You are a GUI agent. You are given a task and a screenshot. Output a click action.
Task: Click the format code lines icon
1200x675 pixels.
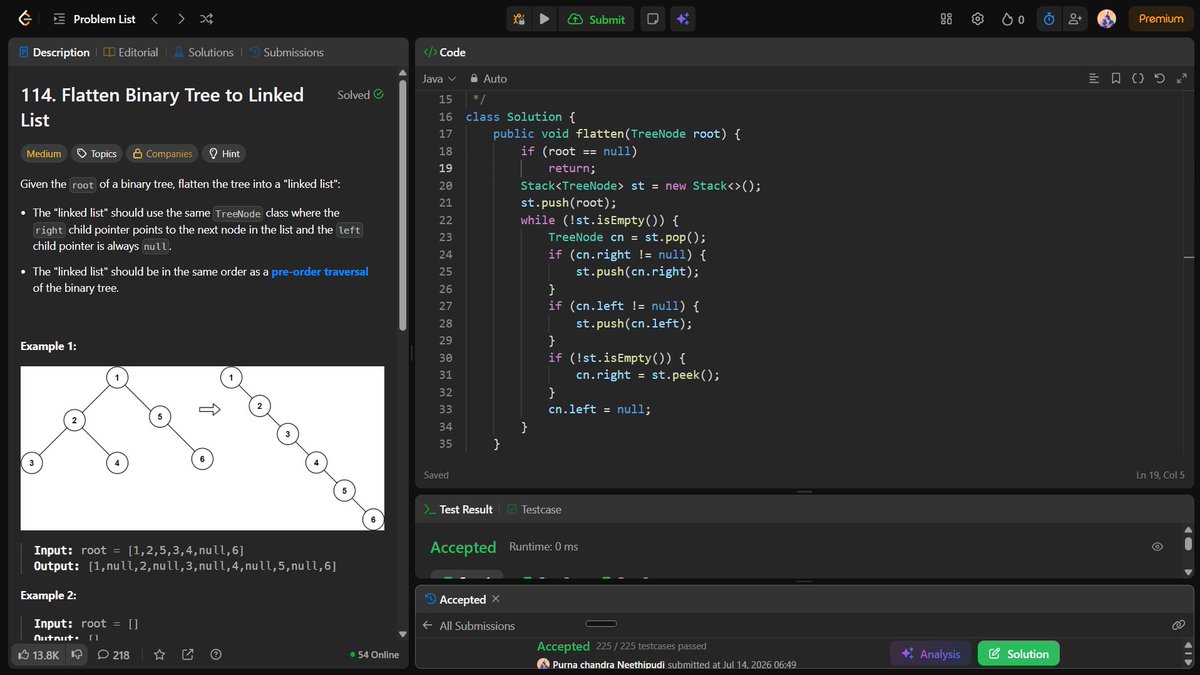pos(1093,78)
